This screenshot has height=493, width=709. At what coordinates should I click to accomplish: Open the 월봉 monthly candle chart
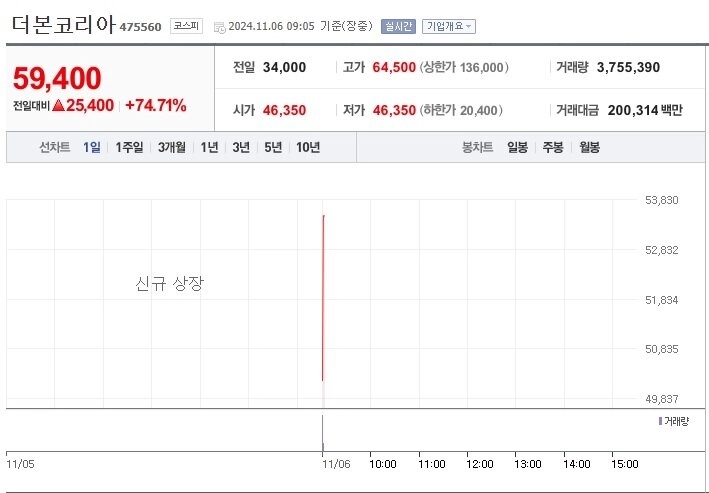click(x=589, y=148)
